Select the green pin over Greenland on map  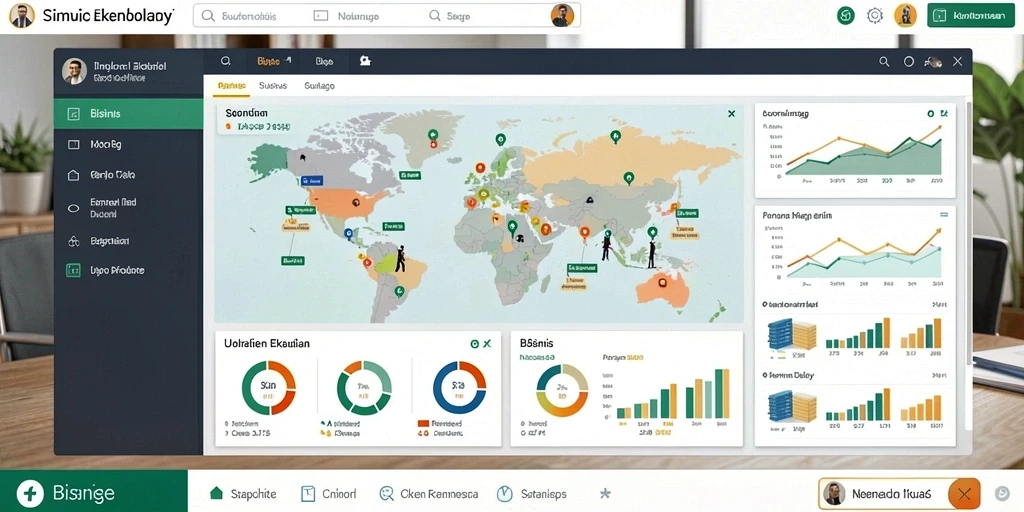click(x=432, y=135)
